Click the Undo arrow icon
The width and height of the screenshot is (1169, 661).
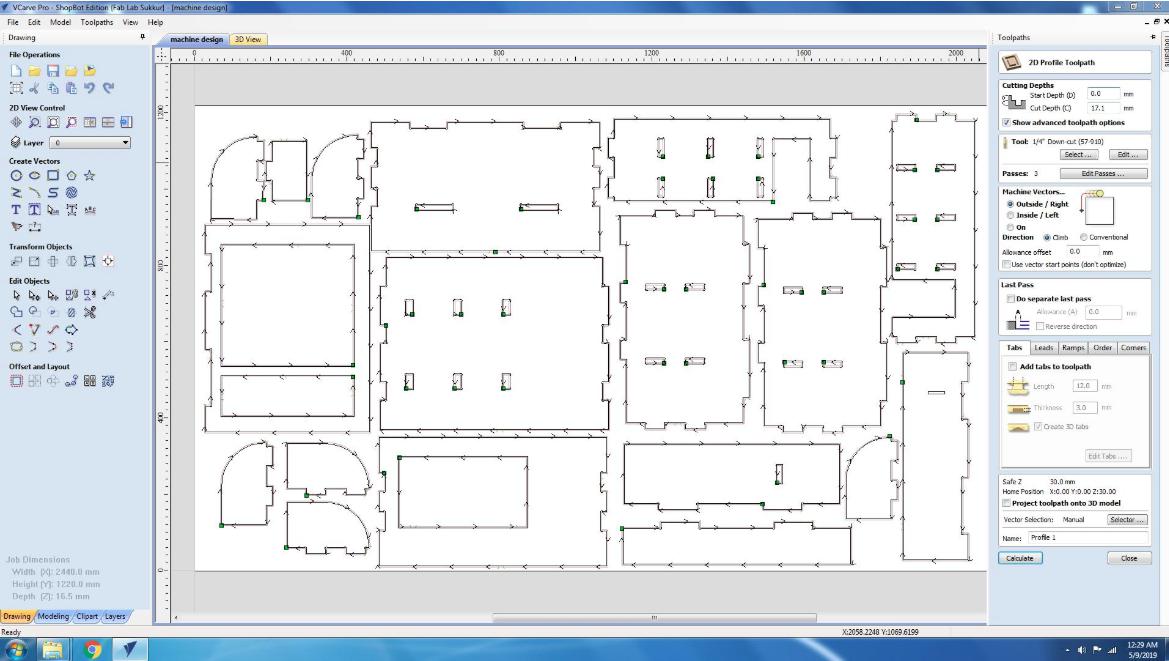(89, 88)
